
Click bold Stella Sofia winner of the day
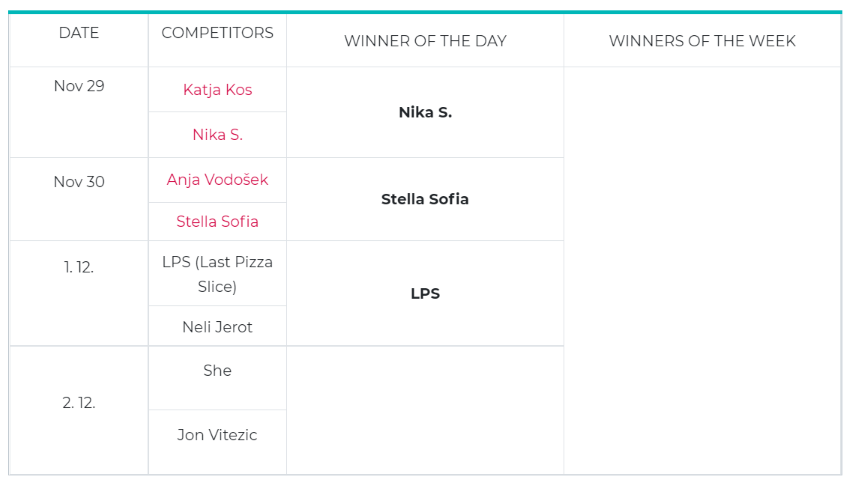pos(425,199)
